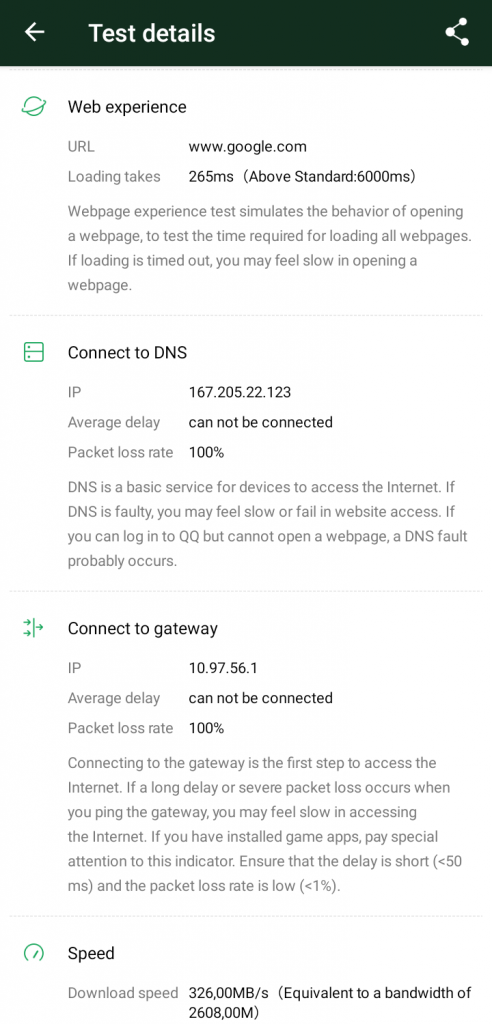The image size is (492, 1024).
Task: Tap the Connect to gateway arrows icon
Action: (x=33, y=628)
